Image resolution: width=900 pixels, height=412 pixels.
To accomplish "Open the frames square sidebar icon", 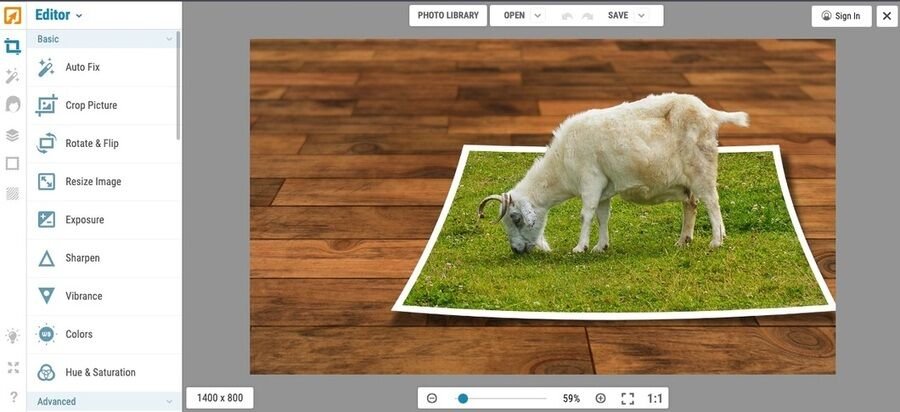I will pyautogui.click(x=12, y=164).
